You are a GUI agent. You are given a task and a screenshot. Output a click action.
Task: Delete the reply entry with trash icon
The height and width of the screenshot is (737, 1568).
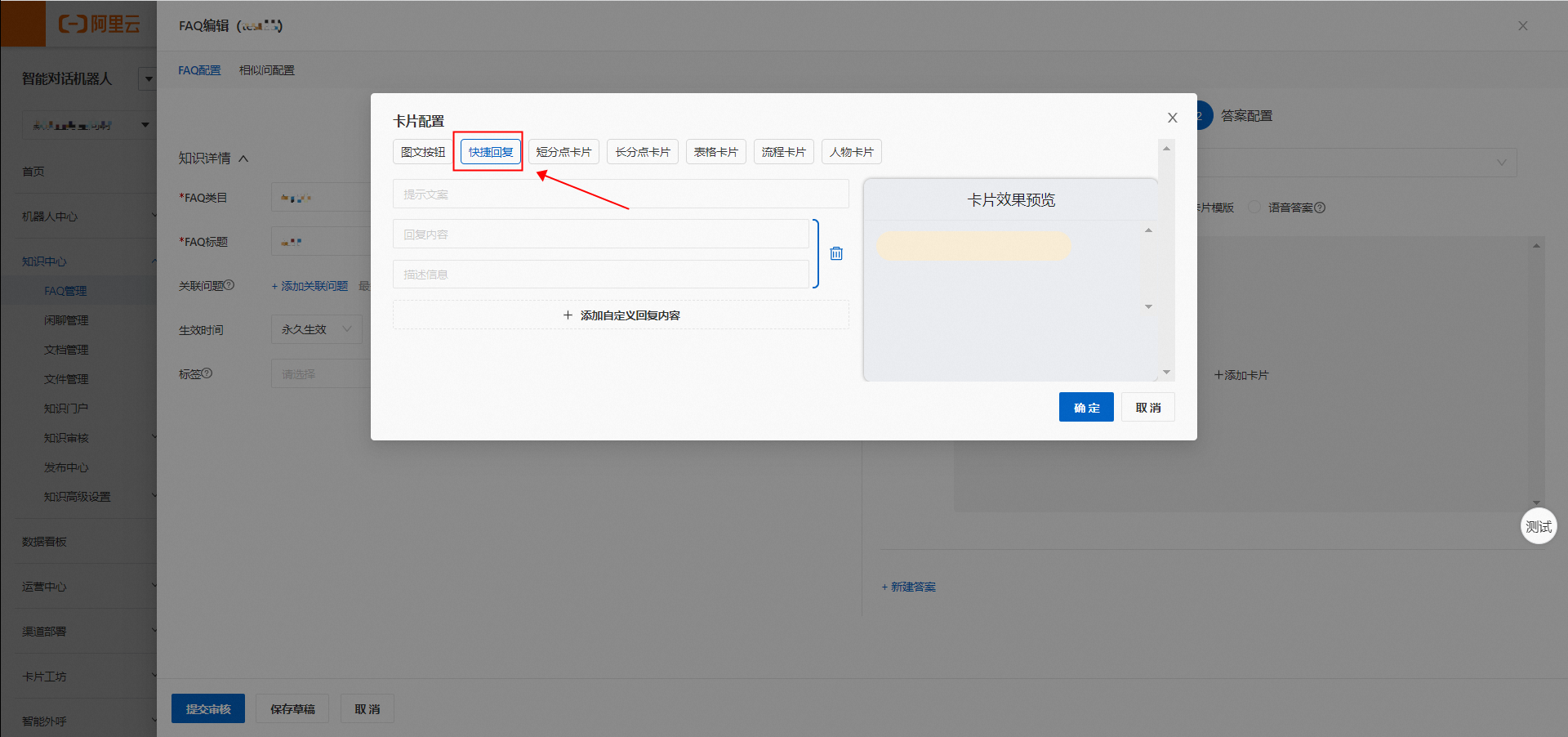point(836,253)
